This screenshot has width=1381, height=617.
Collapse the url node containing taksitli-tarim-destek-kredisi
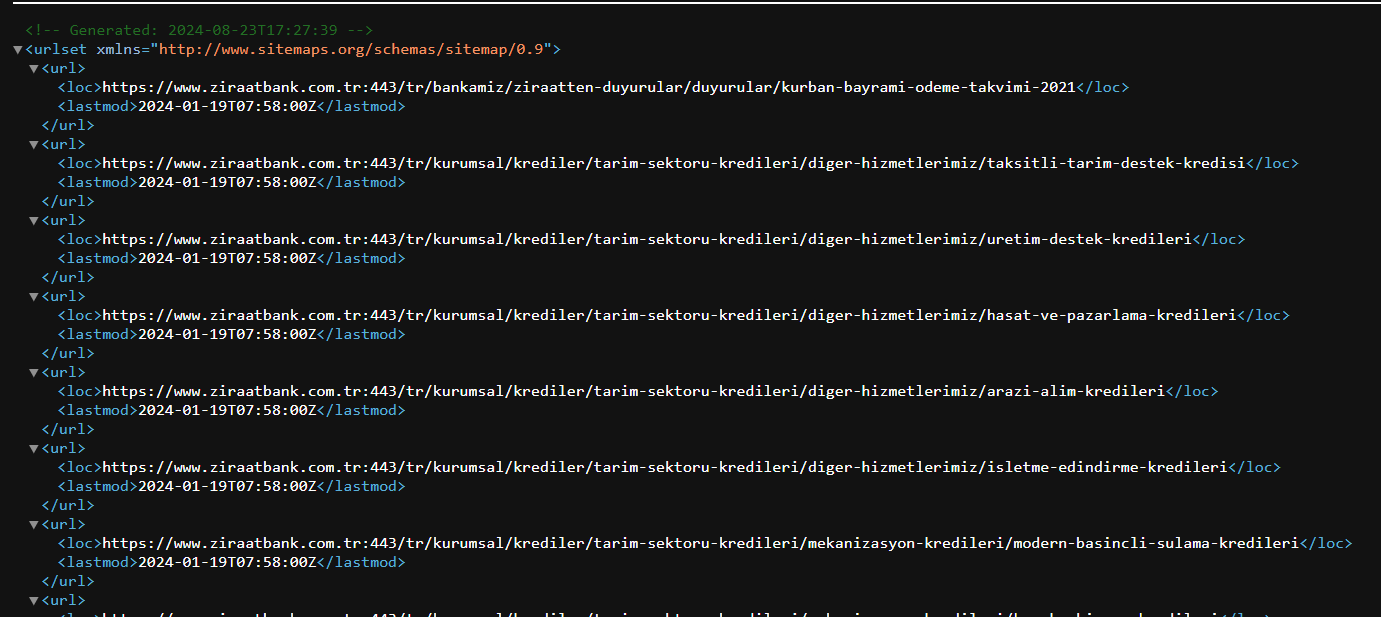tap(34, 145)
